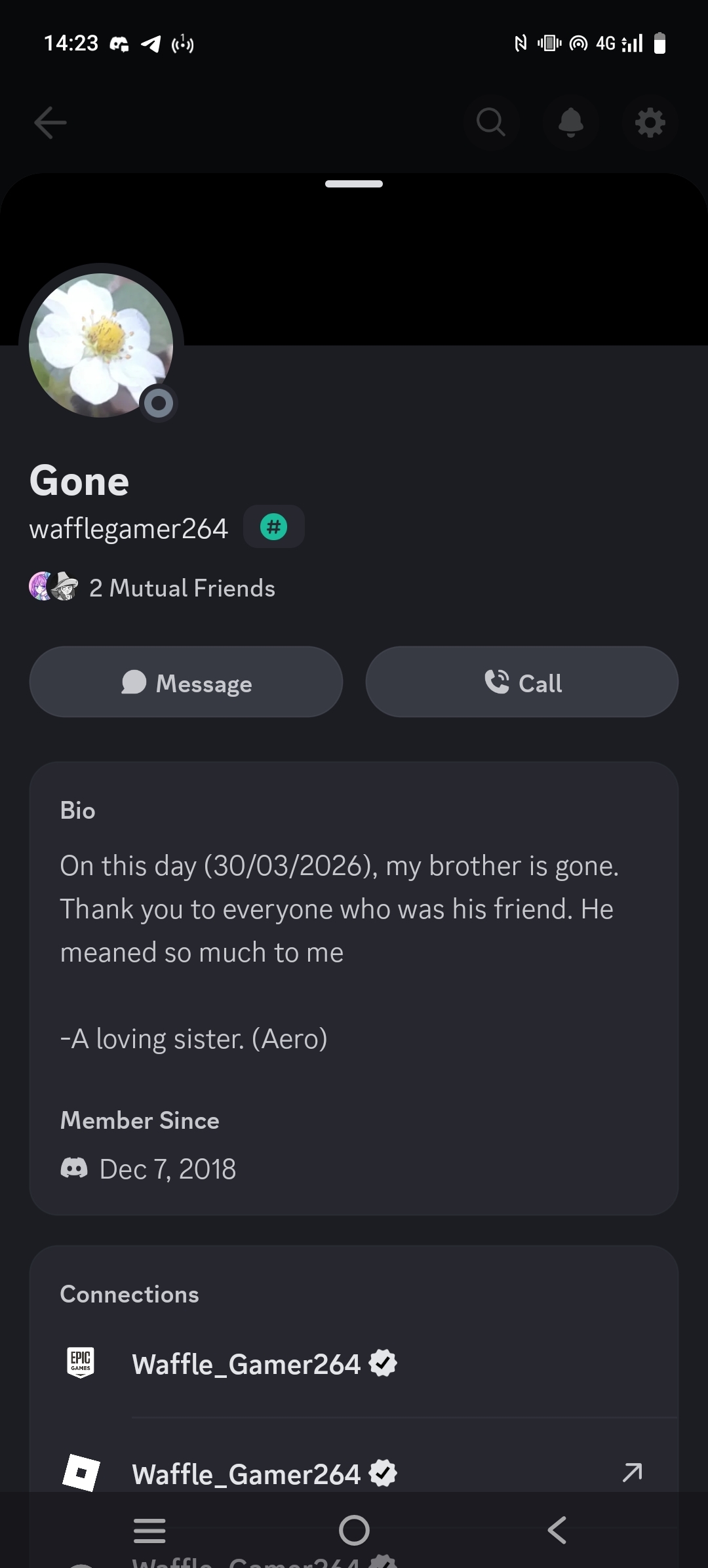The width and height of the screenshot is (708, 1568).
Task: Tap the notification bell icon
Action: click(571, 123)
